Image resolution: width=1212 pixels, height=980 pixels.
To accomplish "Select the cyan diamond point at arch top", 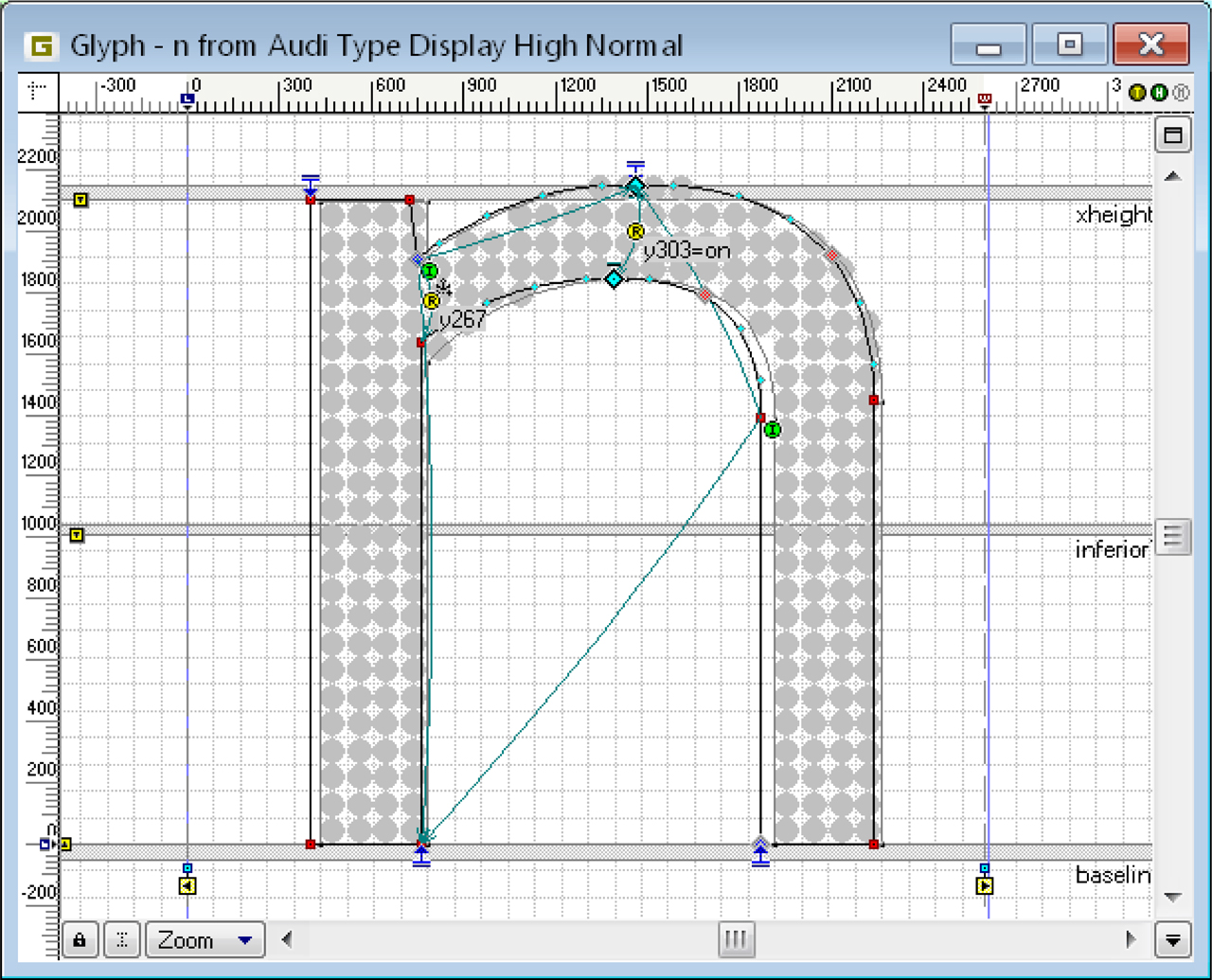I will [x=635, y=187].
